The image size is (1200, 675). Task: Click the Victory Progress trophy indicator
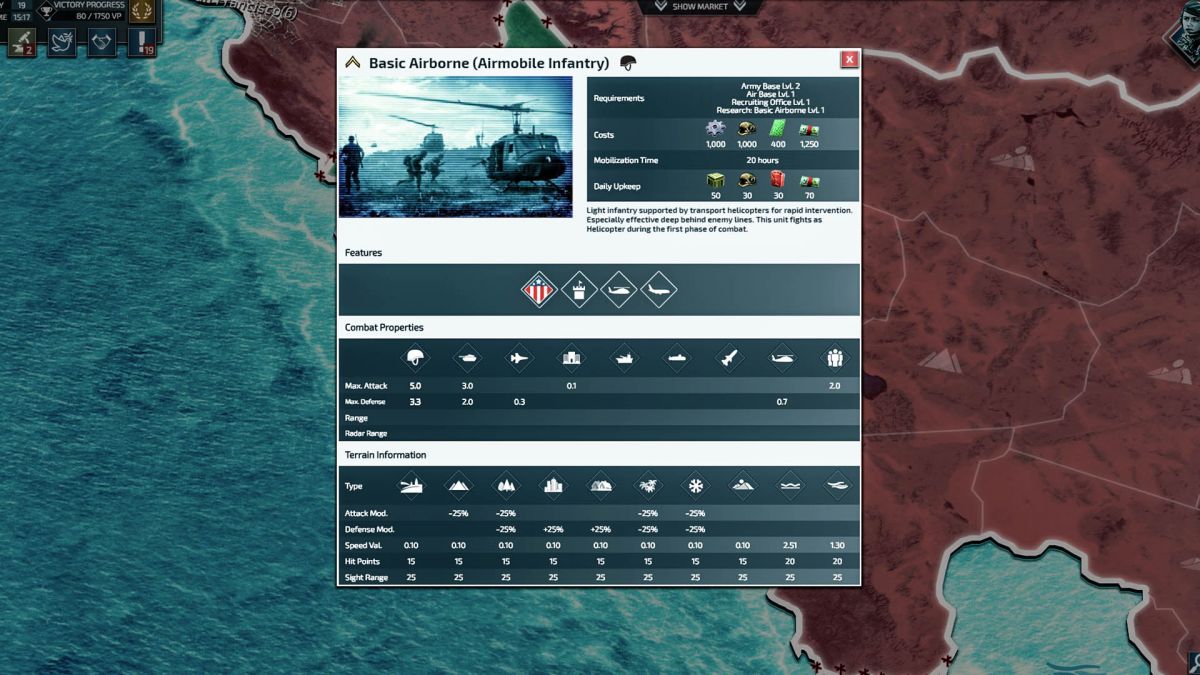pos(47,12)
